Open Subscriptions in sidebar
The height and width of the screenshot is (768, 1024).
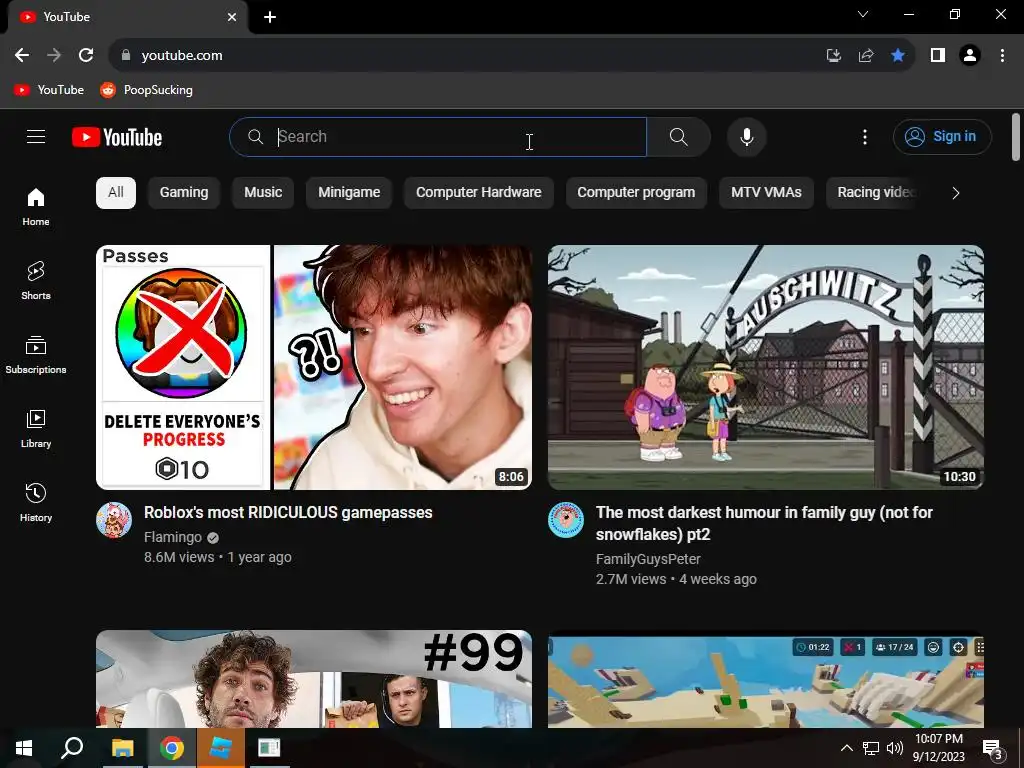(36, 355)
